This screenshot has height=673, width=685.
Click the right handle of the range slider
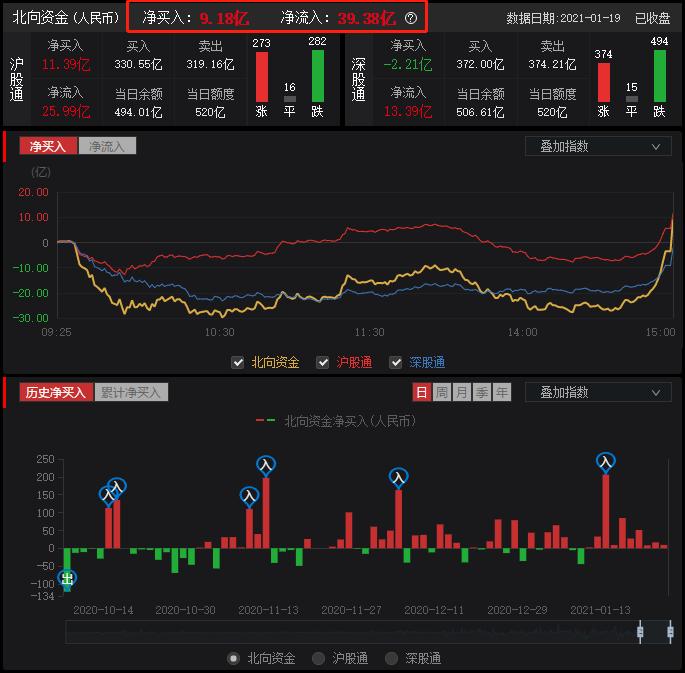[x=670, y=632]
